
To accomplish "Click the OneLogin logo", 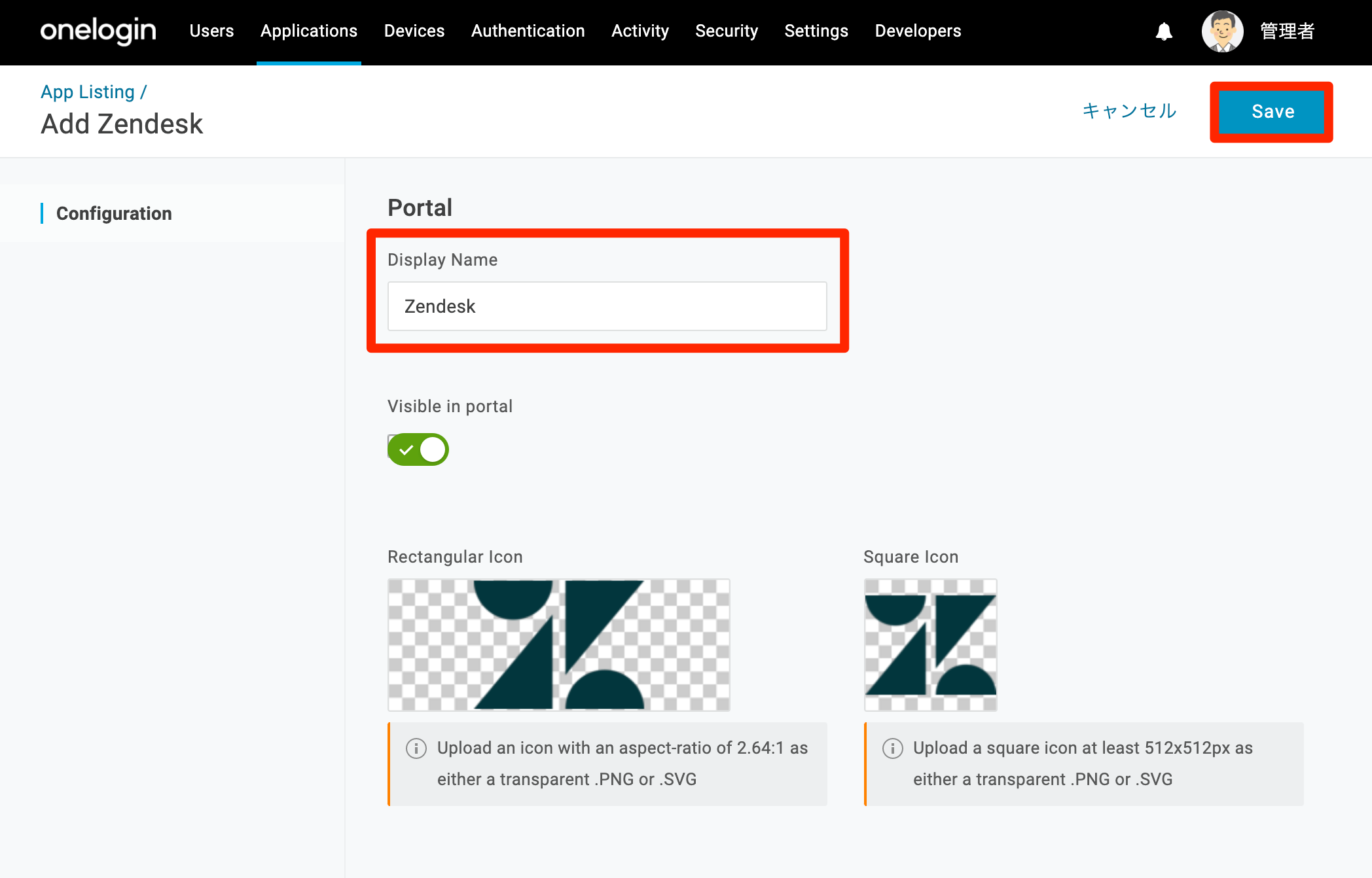I will point(98,31).
